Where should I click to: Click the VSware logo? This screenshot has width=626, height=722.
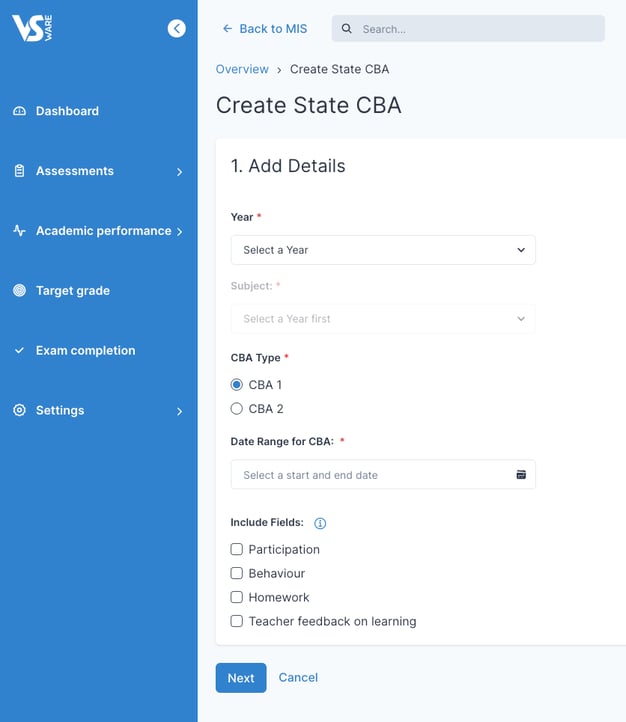[32, 28]
